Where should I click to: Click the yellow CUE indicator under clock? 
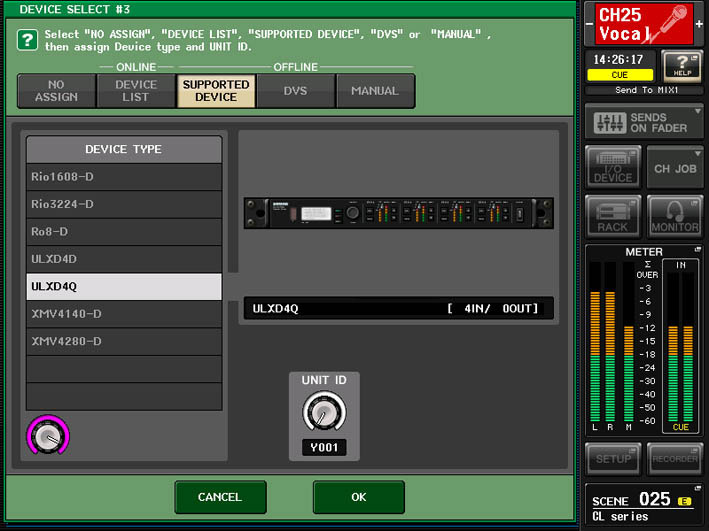click(x=619, y=75)
